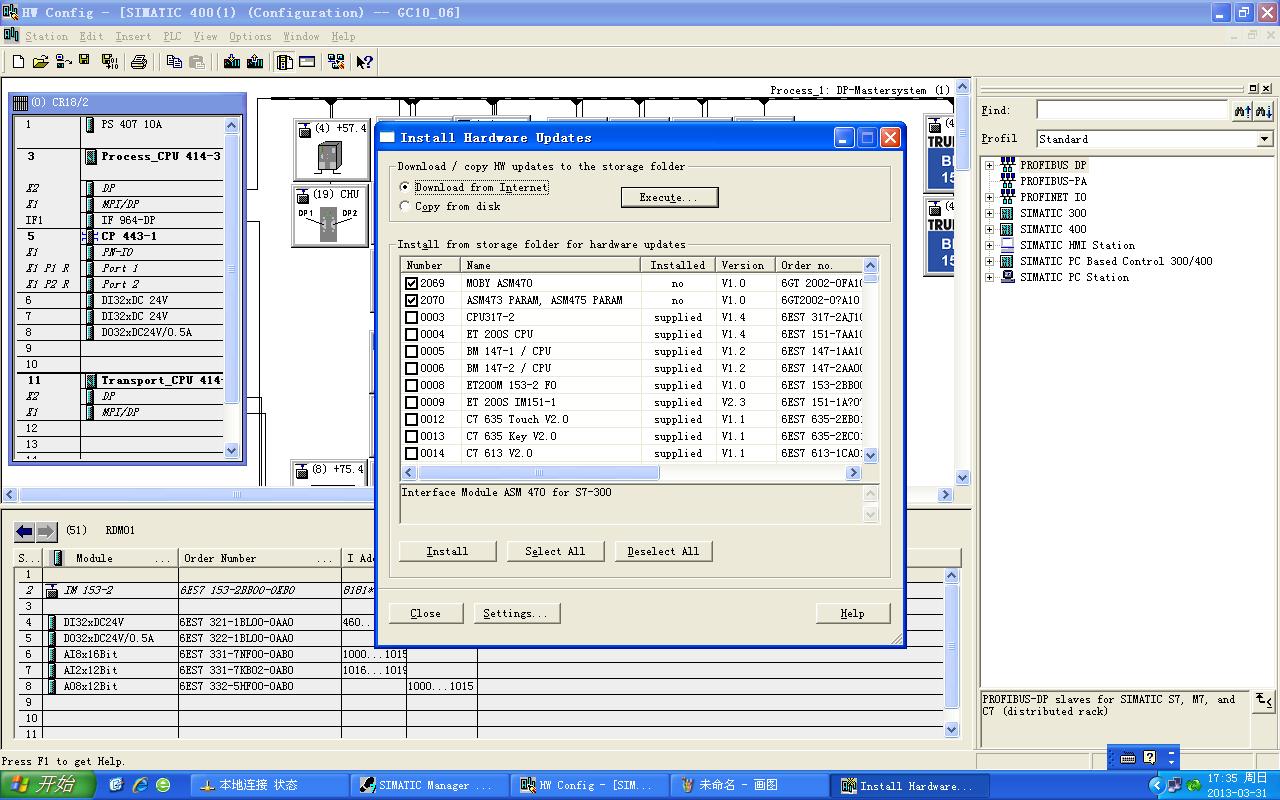The height and width of the screenshot is (800, 1280).
Task: Open the Profil Standard dropdown
Action: click(x=1264, y=139)
